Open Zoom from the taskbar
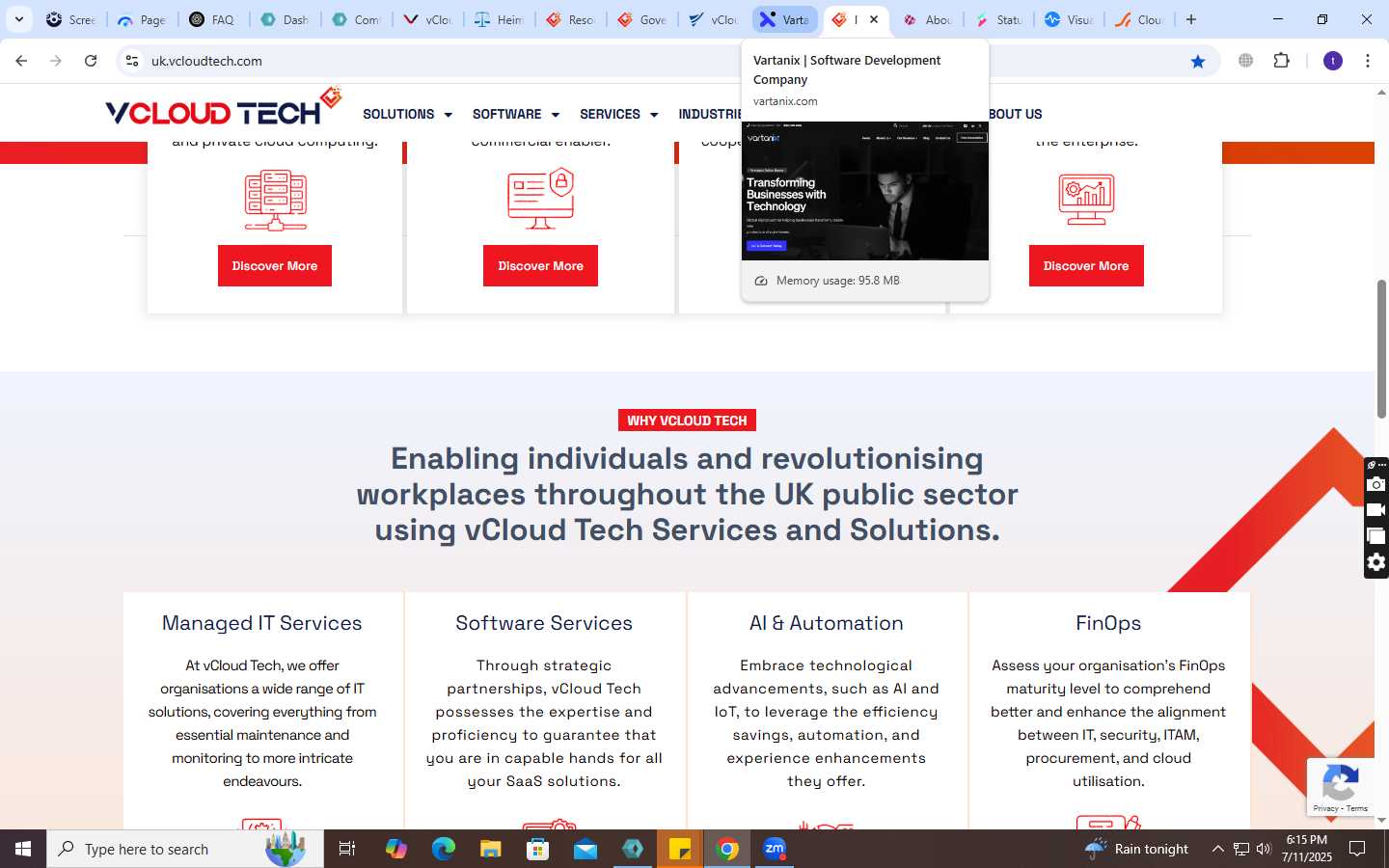The width and height of the screenshot is (1389, 868). coord(775,849)
